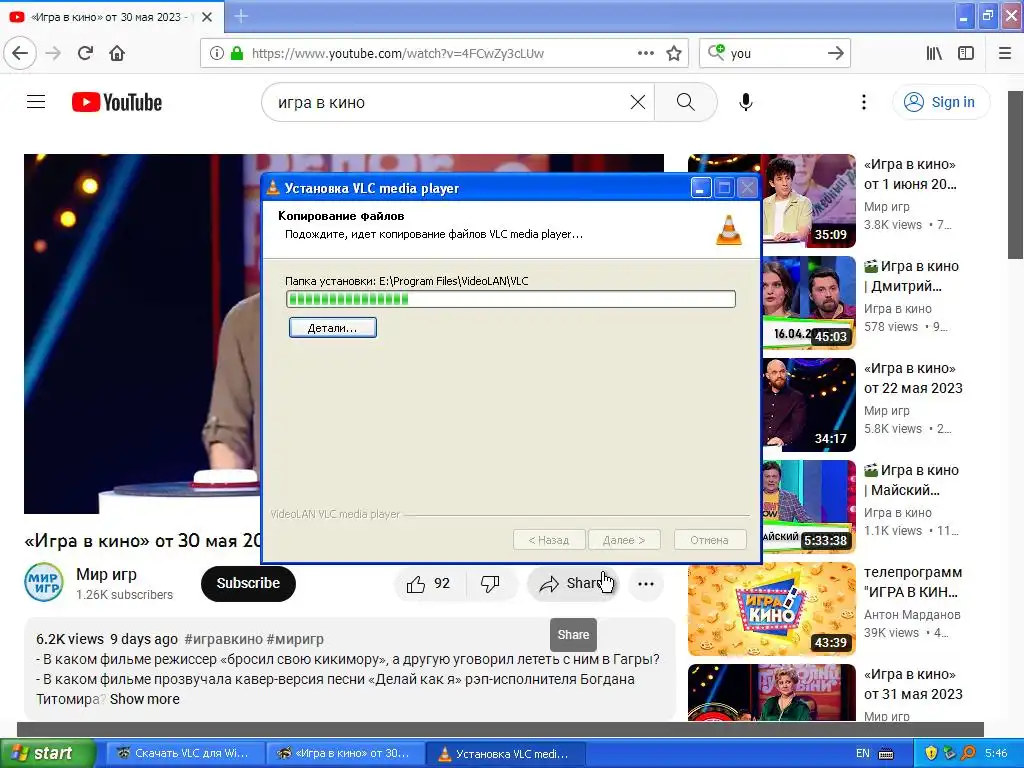Go back with the browser back arrow
The image size is (1024, 768).
pos(20,53)
